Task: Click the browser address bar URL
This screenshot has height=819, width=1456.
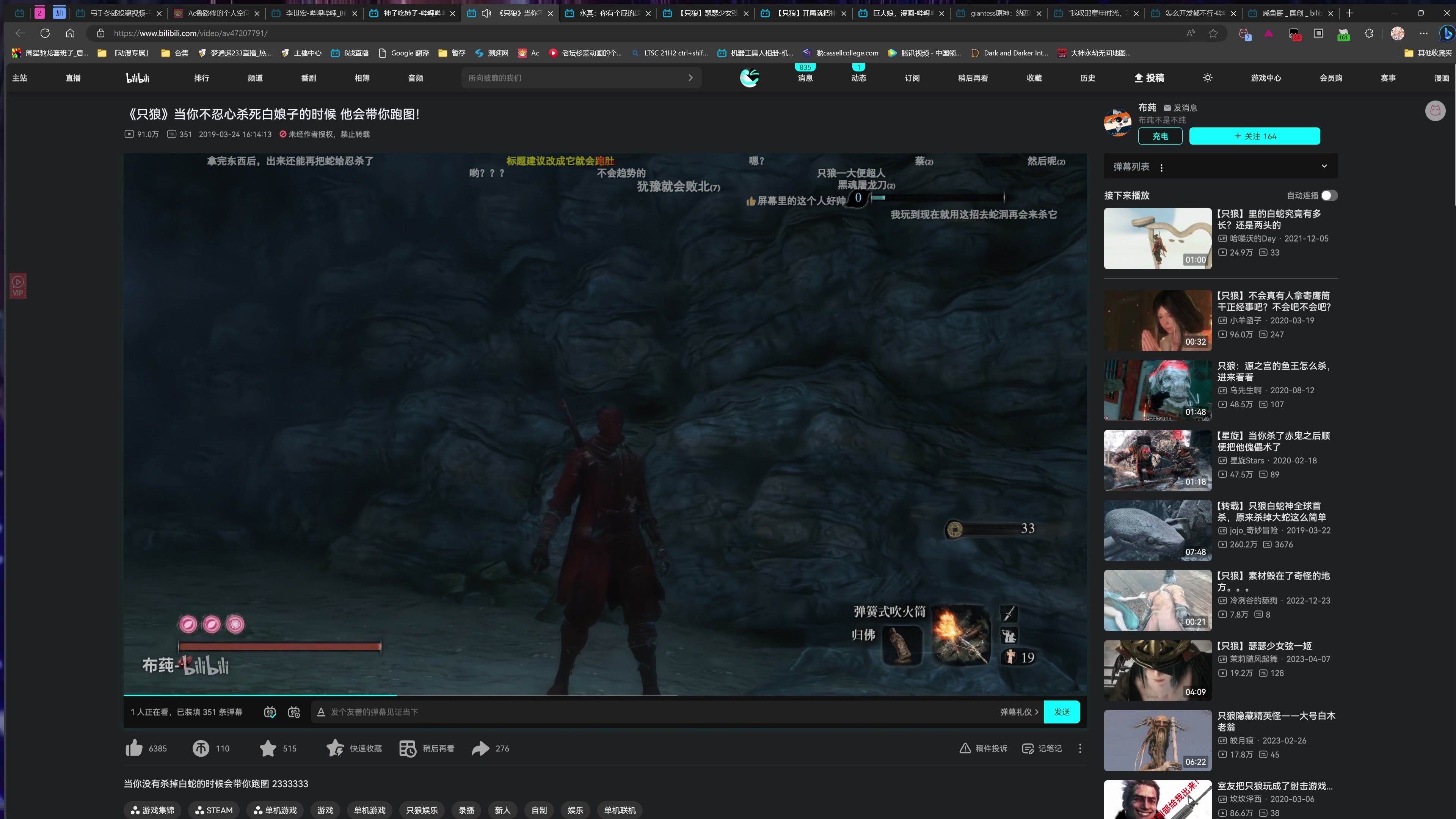Action: pyautogui.click(x=190, y=33)
